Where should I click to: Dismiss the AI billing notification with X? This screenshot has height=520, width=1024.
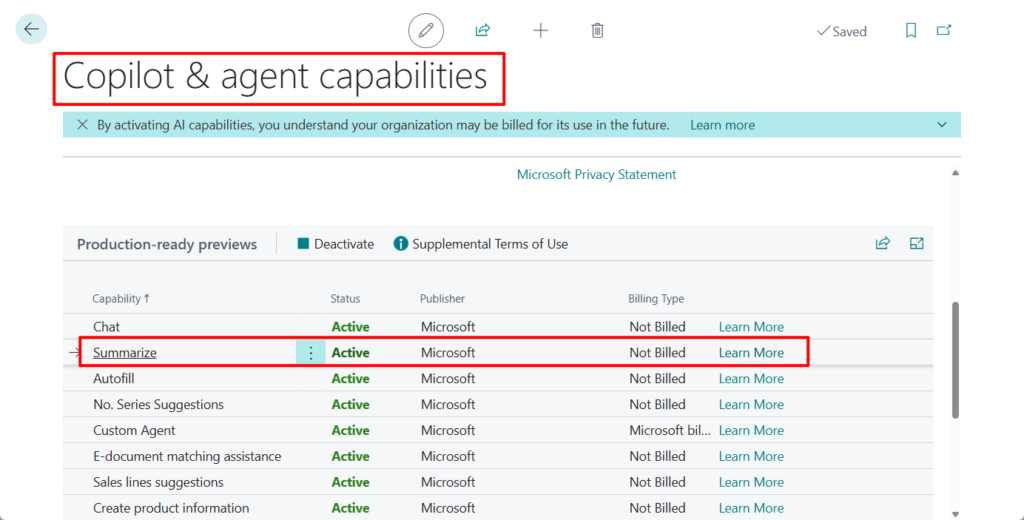pyautogui.click(x=82, y=125)
